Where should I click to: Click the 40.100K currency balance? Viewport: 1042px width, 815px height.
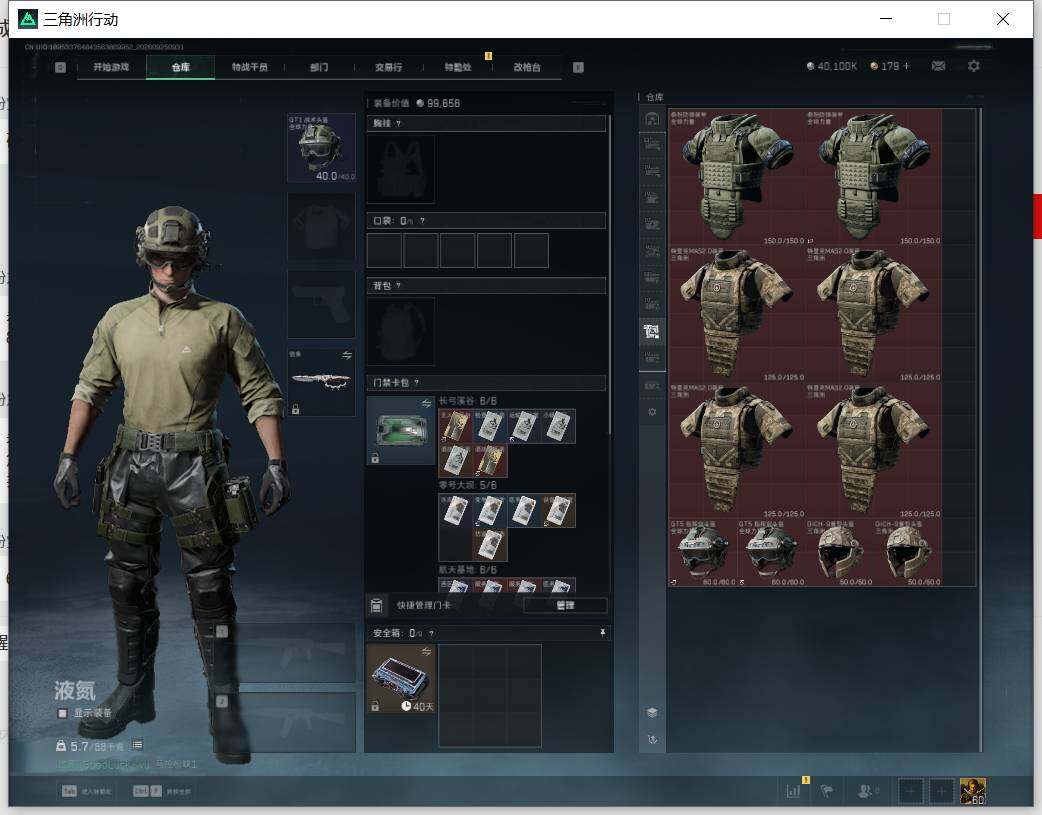[x=831, y=66]
